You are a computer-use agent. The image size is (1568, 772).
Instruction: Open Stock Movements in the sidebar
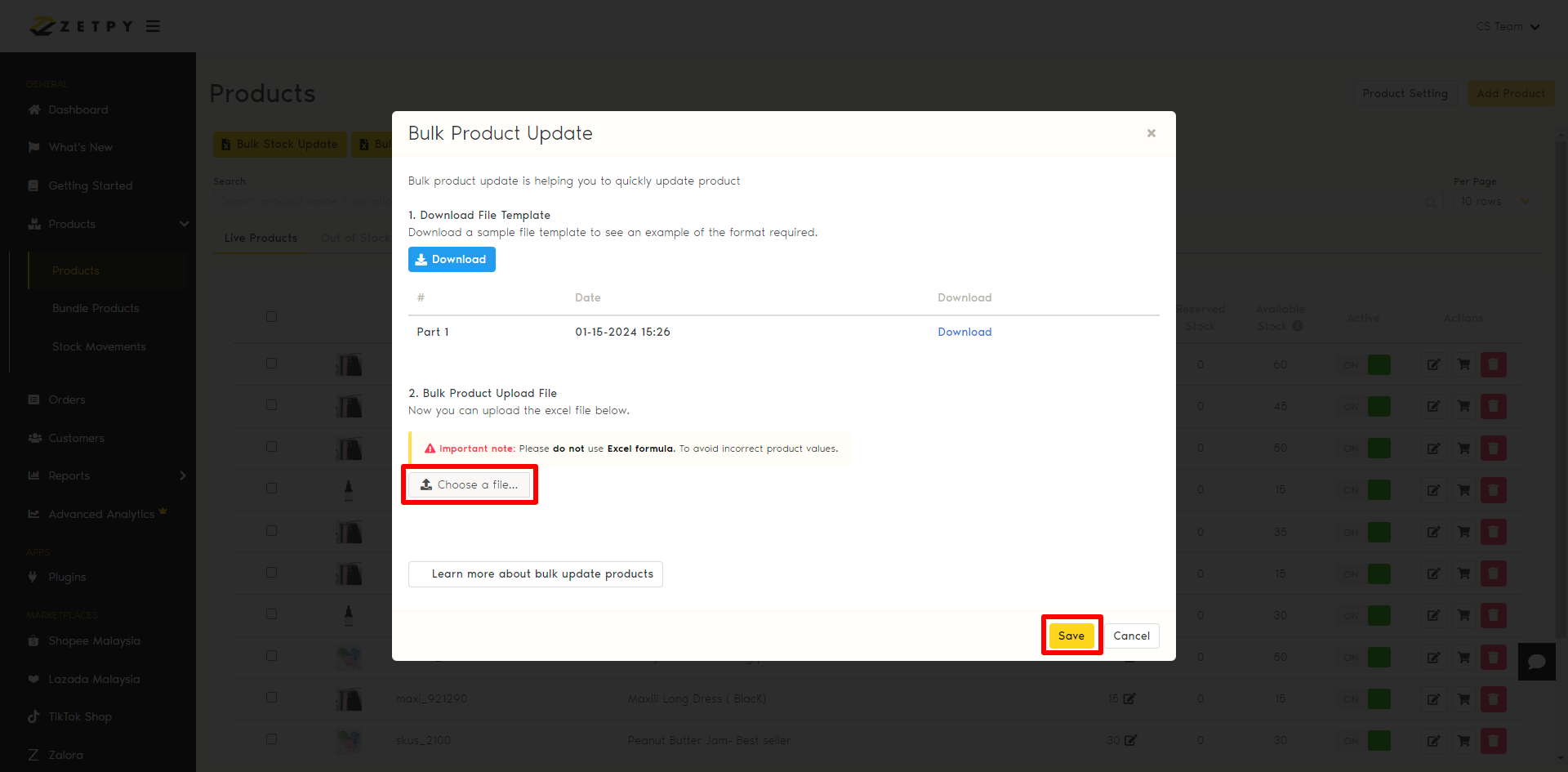[x=99, y=346]
